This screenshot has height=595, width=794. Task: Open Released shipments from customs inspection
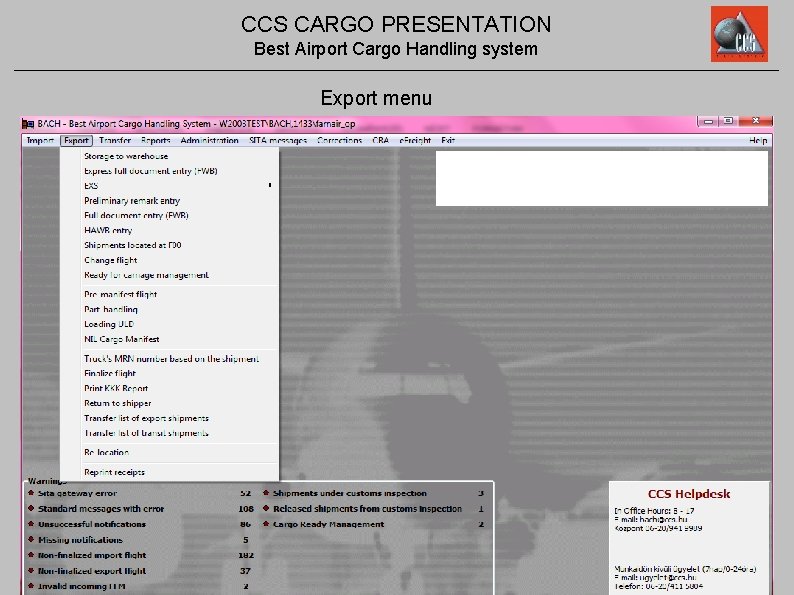tap(368, 509)
